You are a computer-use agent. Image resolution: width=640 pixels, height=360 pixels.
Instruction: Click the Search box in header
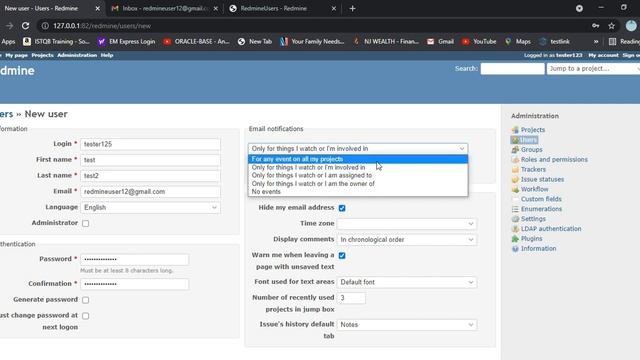click(x=512, y=69)
